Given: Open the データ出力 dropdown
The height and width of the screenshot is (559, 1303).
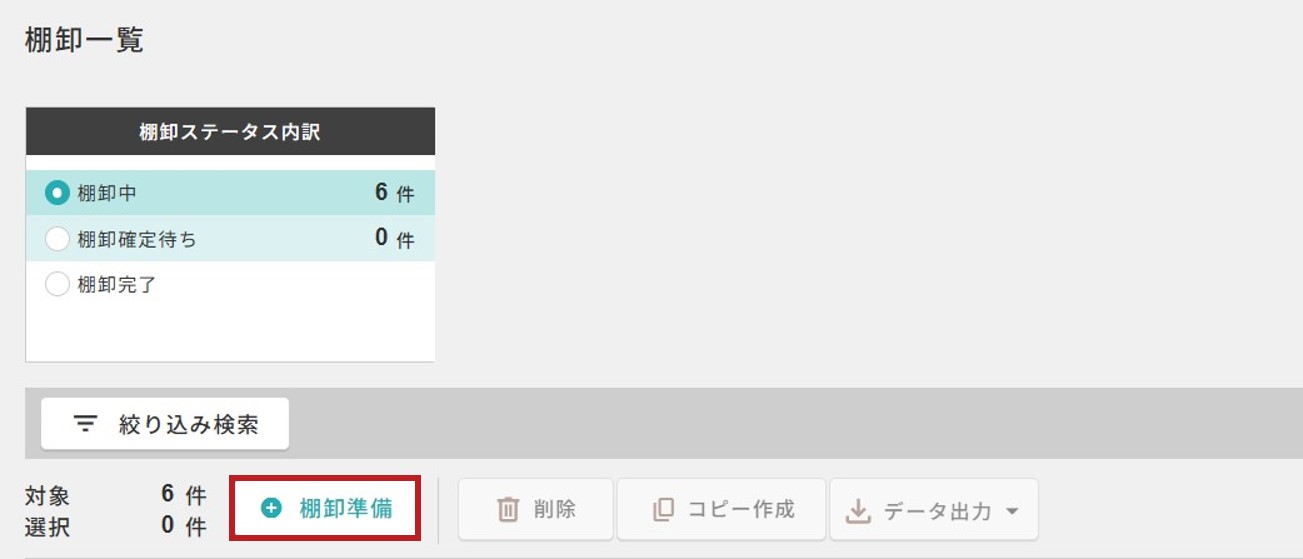Looking at the screenshot, I should point(933,510).
